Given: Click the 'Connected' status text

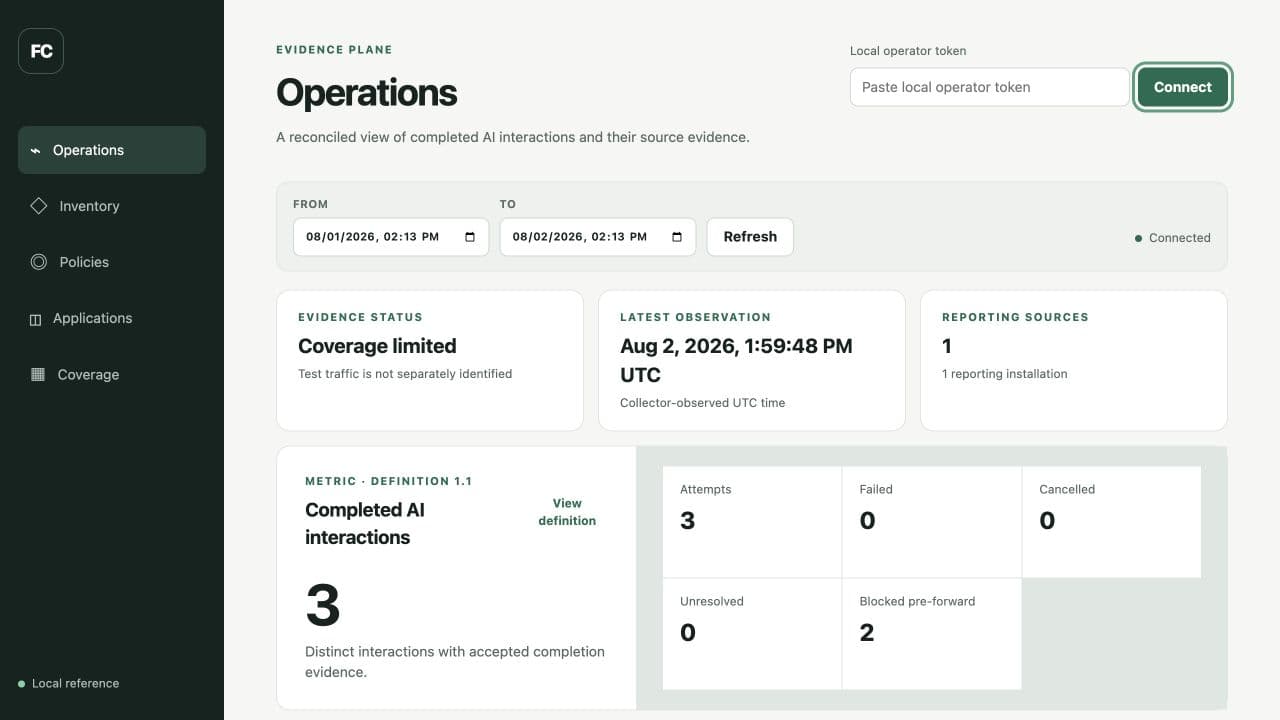Looking at the screenshot, I should tap(1180, 238).
